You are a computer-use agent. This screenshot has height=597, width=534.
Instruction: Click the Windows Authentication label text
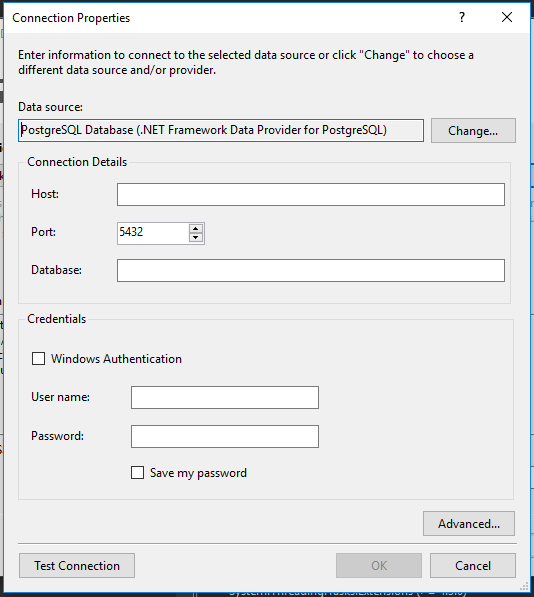pyautogui.click(x=116, y=359)
